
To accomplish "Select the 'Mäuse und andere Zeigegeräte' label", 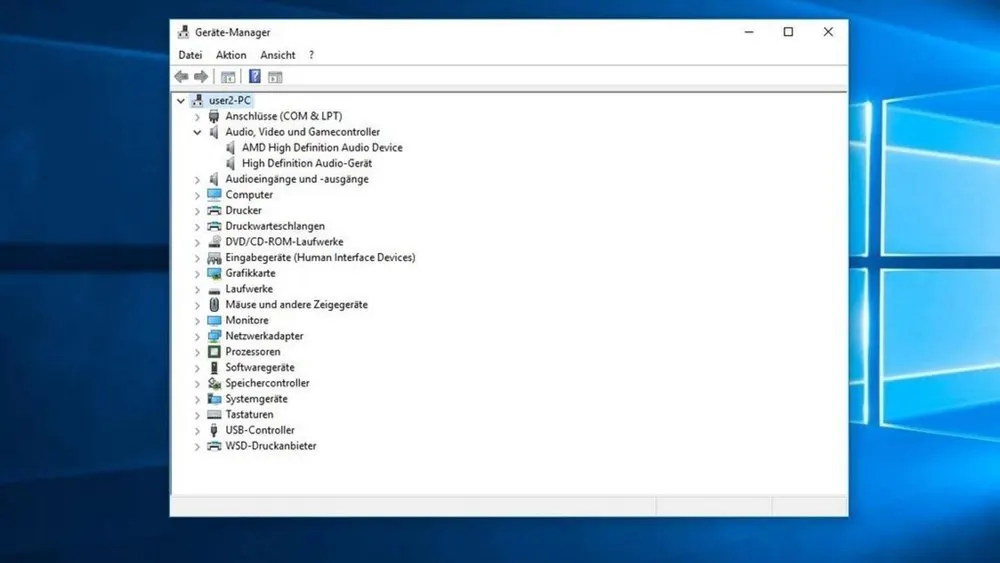I will 297,305.
